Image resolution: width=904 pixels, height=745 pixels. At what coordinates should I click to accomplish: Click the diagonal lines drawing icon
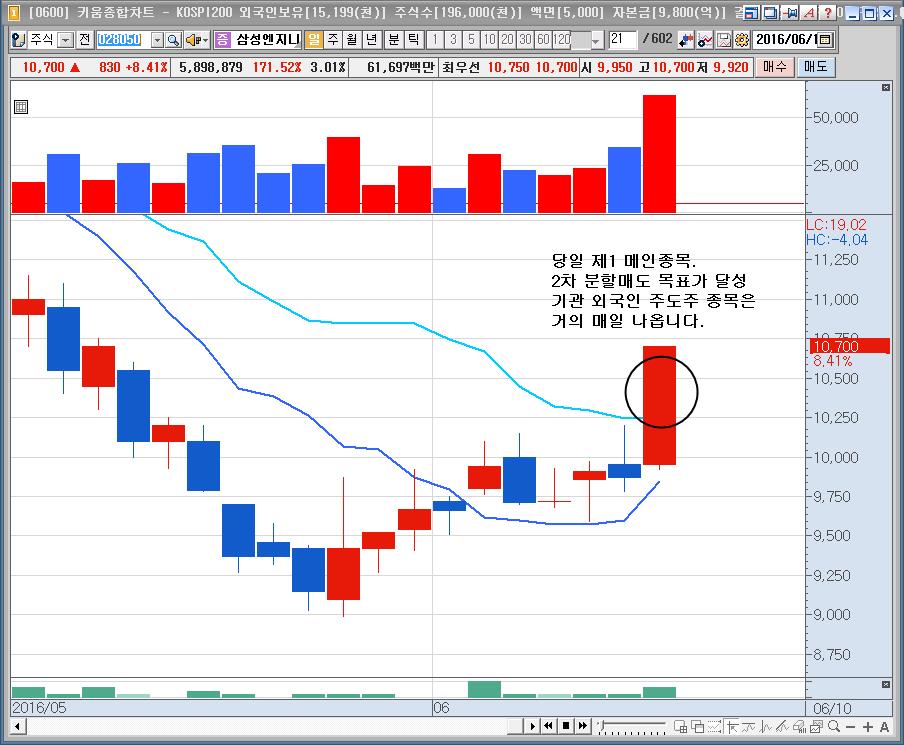[782, 727]
